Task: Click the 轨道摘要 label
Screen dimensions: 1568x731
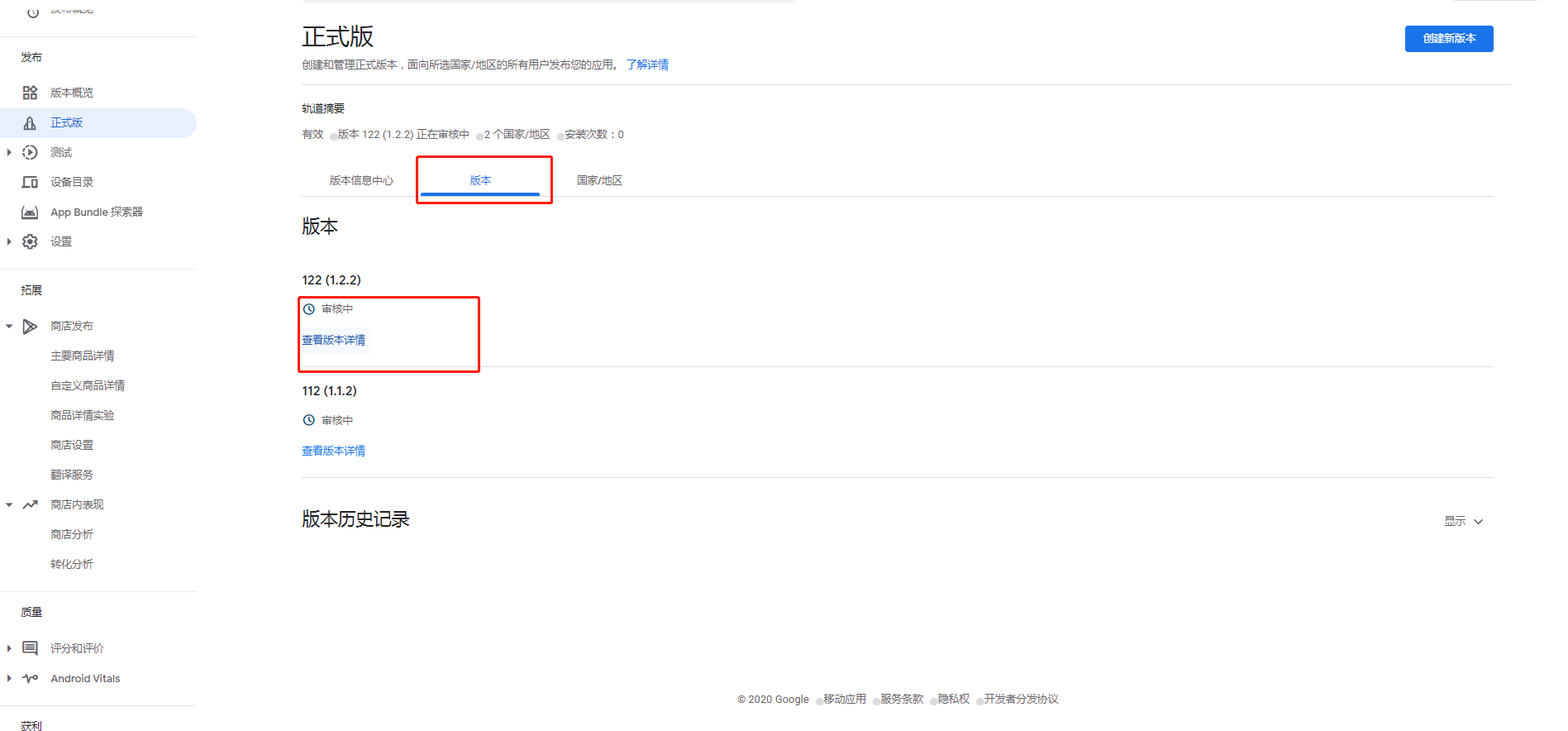Action: click(323, 108)
